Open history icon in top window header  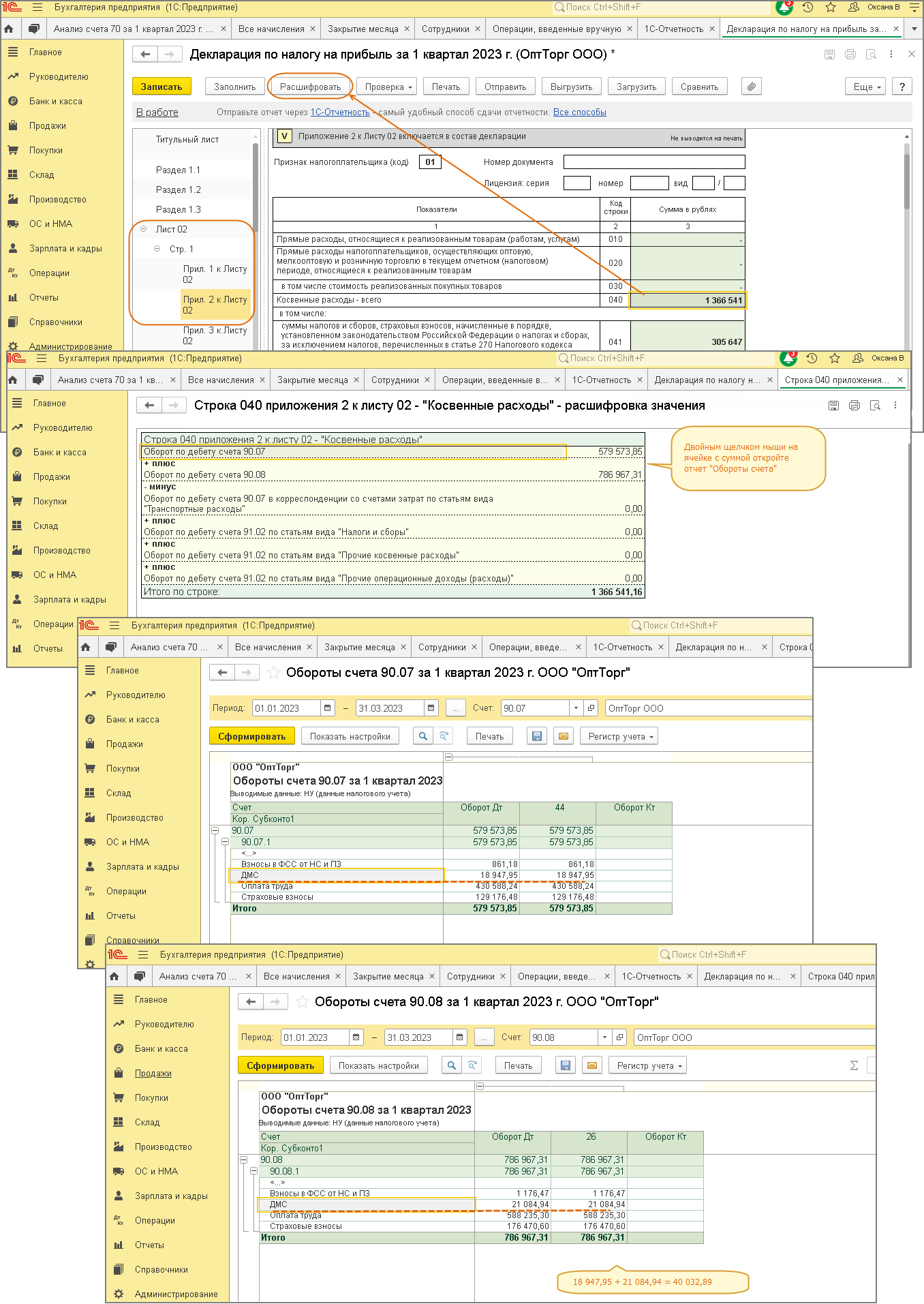coord(807,7)
